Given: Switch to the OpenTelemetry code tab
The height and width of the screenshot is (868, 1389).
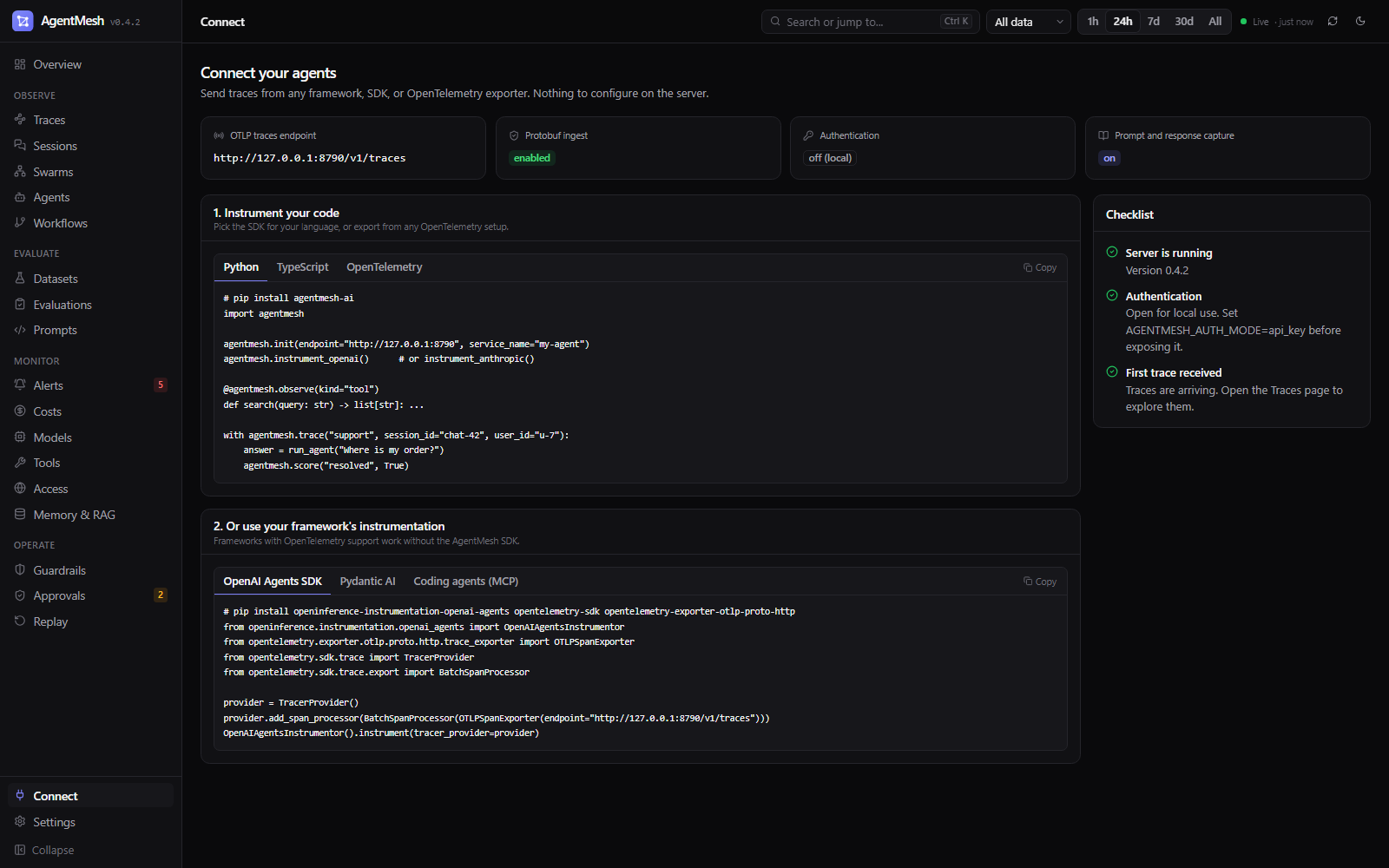Looking at the screenshot, I should tap(385, 267).
